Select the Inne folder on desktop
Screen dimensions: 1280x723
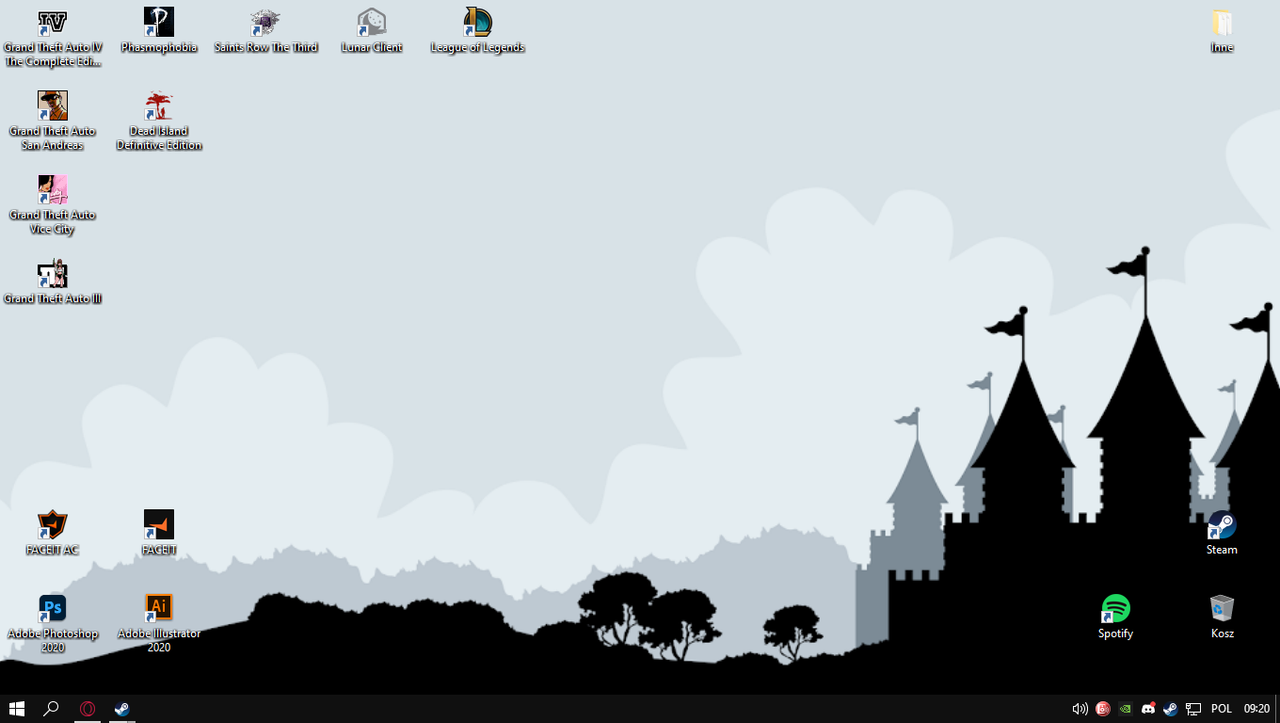tap(1222, 31)
